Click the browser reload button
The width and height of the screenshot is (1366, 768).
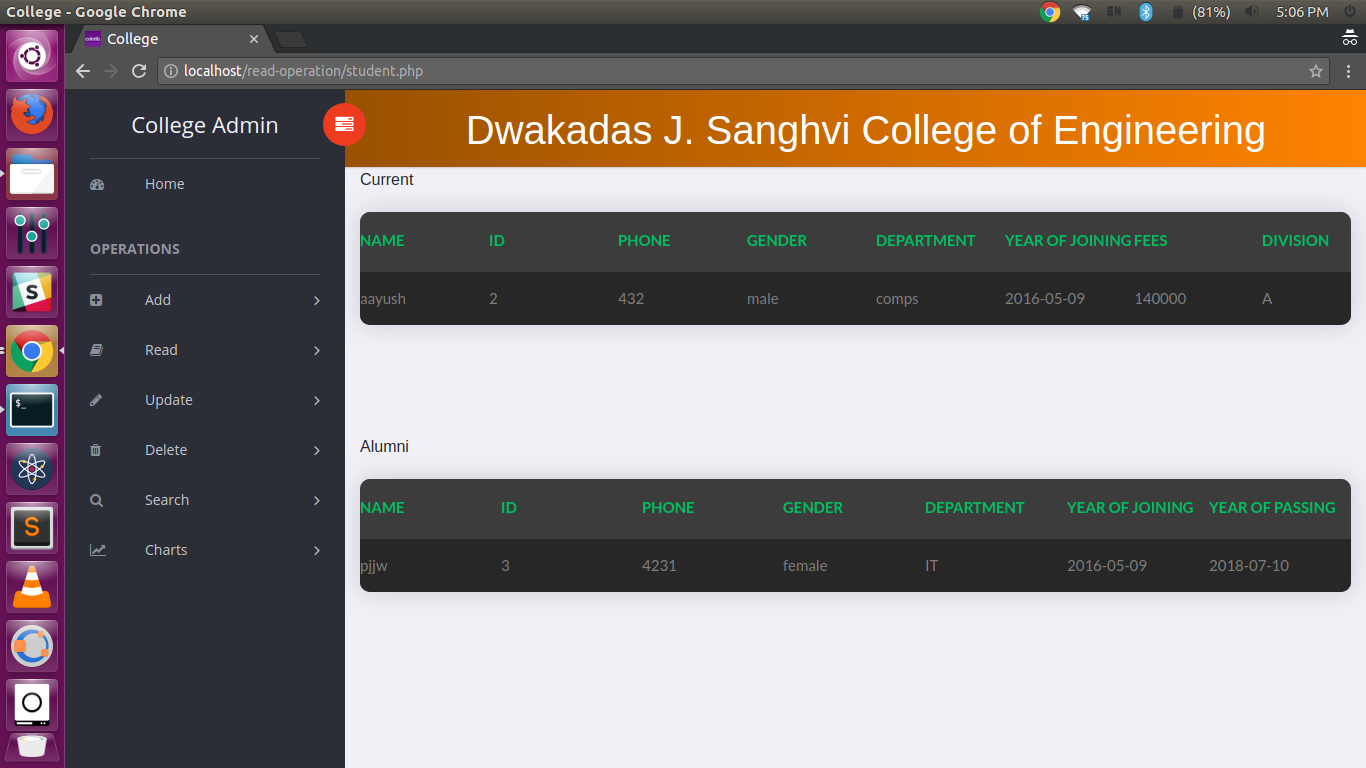pos(138,70)
